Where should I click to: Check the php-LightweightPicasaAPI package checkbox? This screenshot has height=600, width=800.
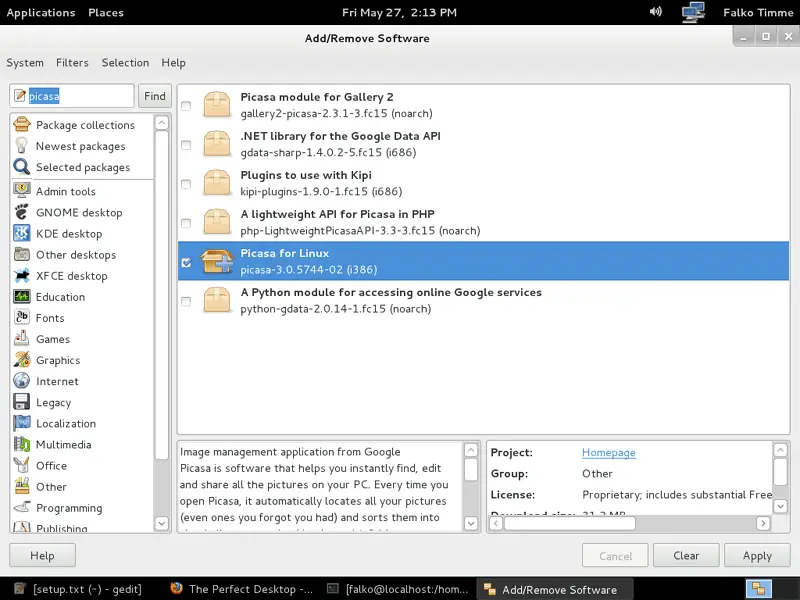186,223
